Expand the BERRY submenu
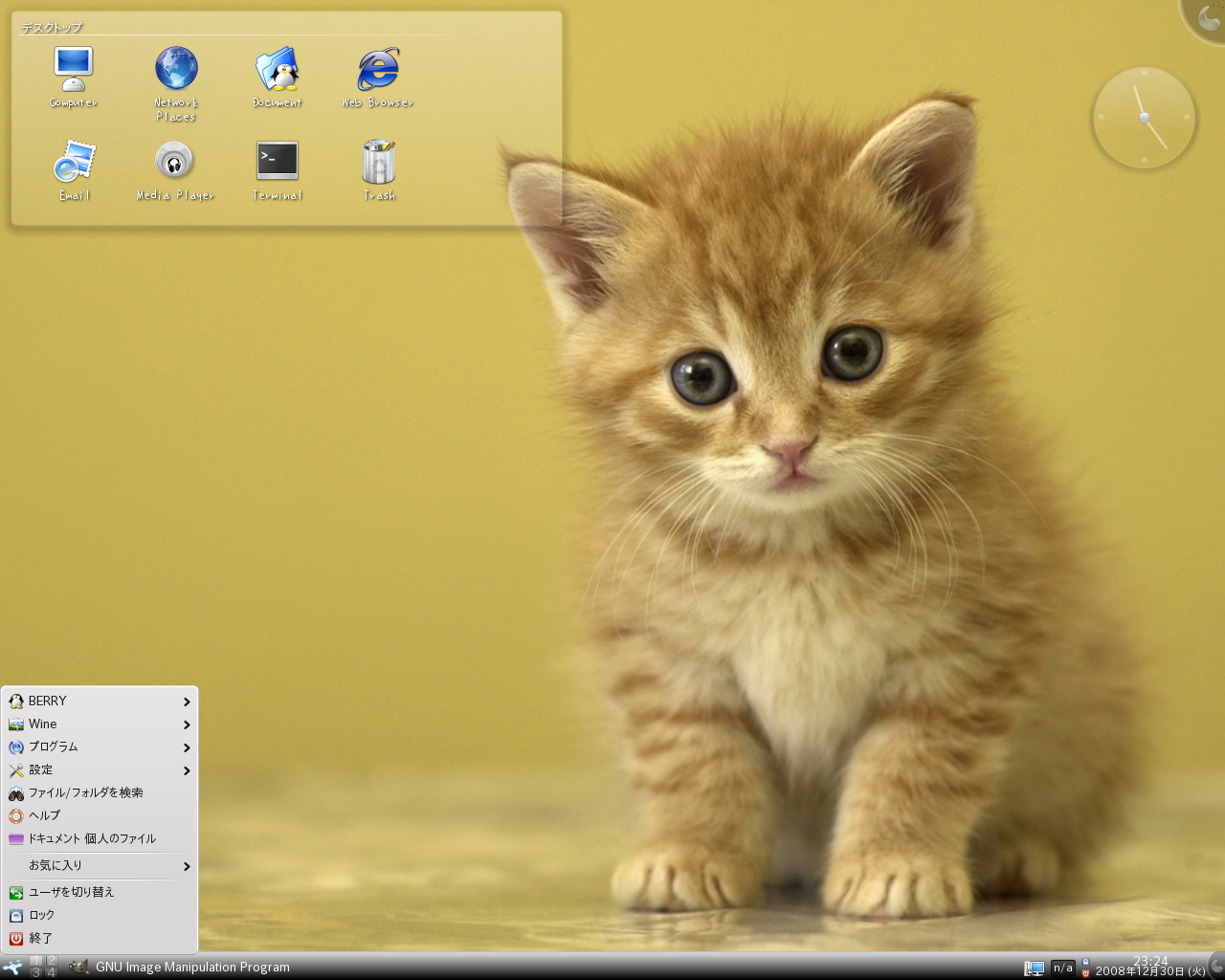Viewport: 1225px width, 980px height. pos(100,702)
